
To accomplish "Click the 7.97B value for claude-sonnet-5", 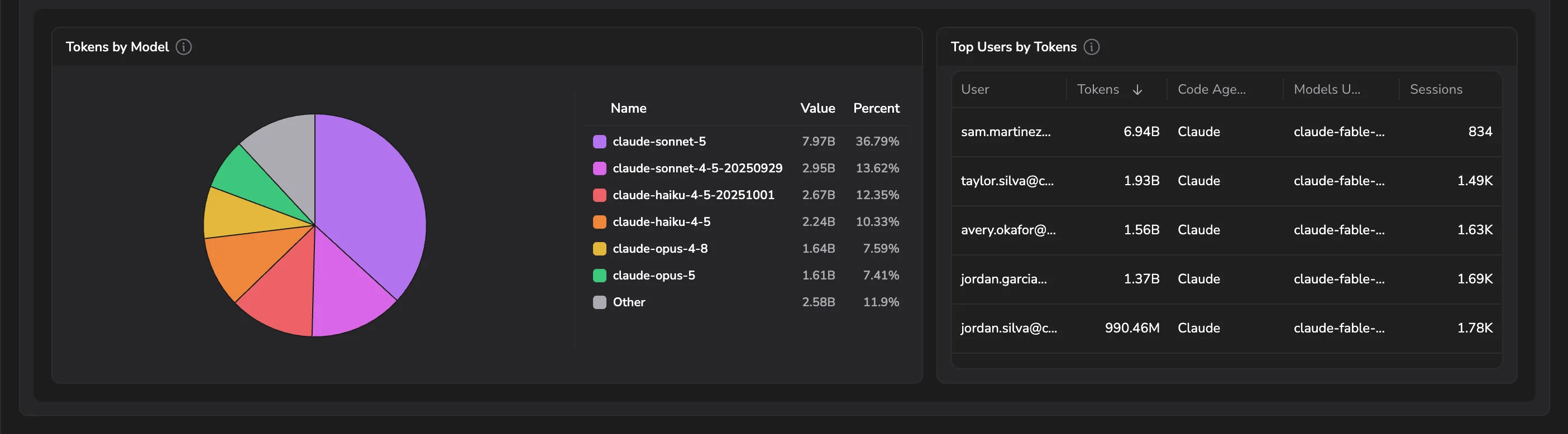I will click(x=818, y=142).
